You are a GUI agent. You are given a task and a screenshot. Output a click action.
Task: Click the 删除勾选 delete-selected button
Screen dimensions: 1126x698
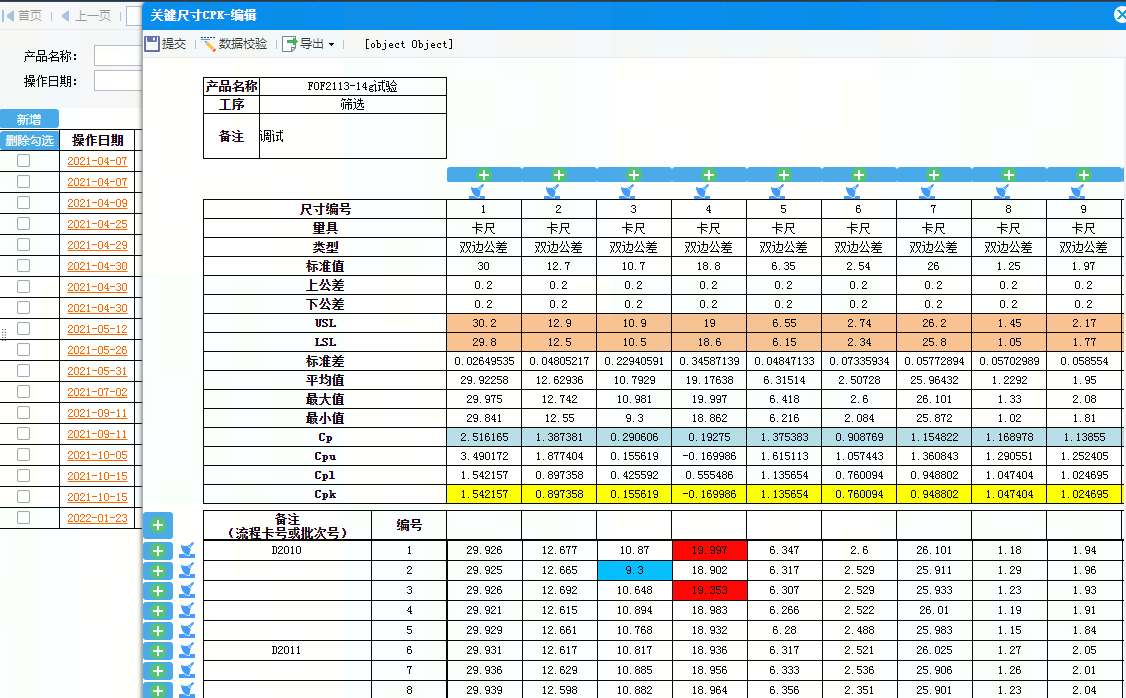tap(29, 140)
